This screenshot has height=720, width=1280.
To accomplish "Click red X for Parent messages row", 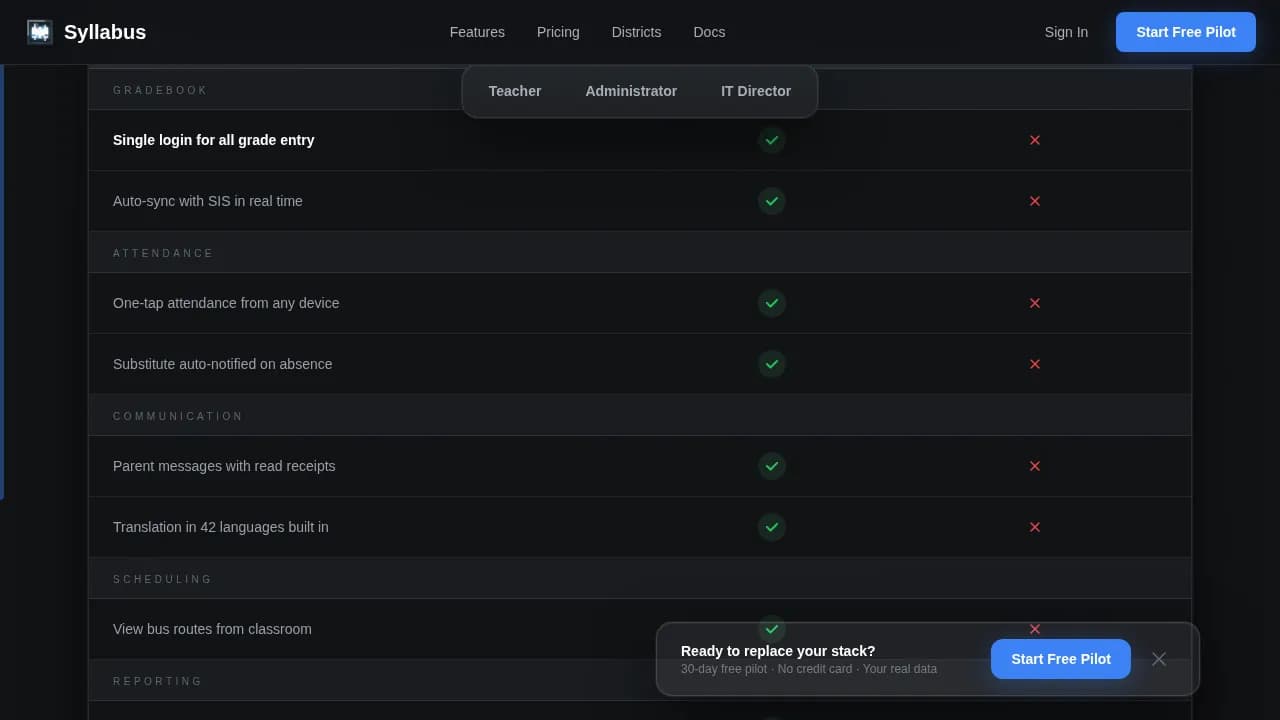I will pos(1035,466).
